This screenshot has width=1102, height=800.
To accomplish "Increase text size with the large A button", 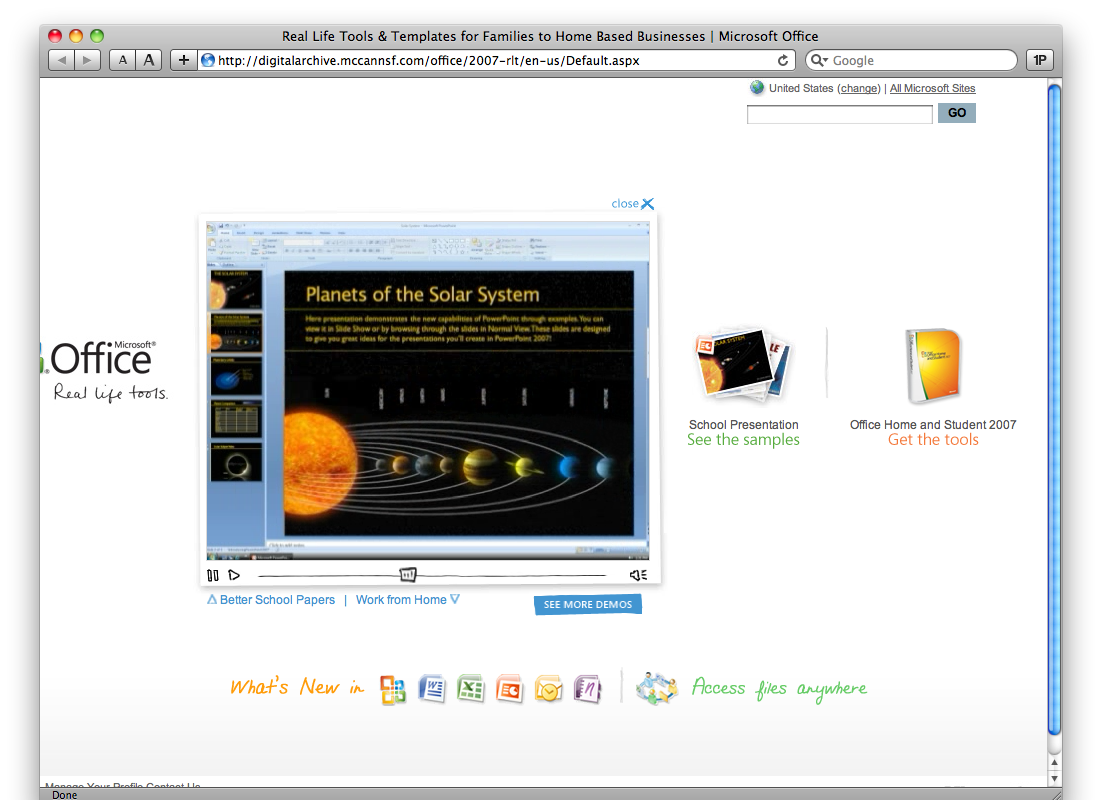I will [149, 60].
